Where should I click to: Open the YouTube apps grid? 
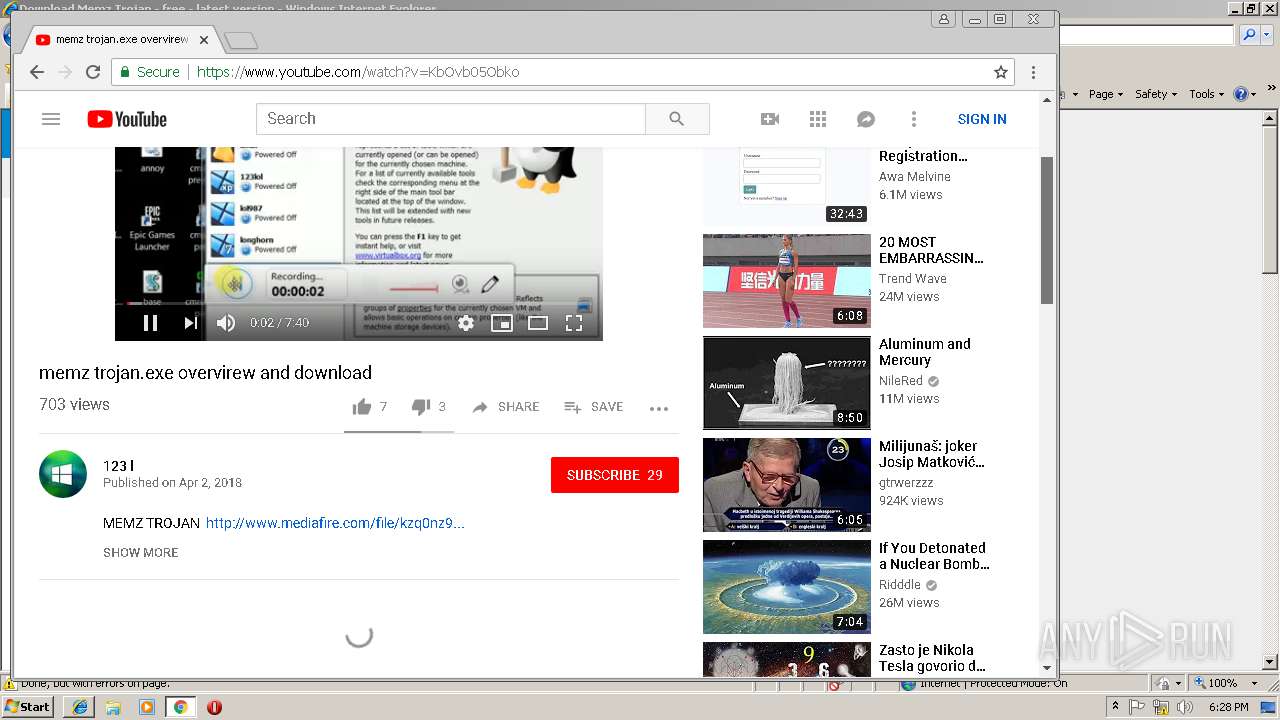(818, 119)
